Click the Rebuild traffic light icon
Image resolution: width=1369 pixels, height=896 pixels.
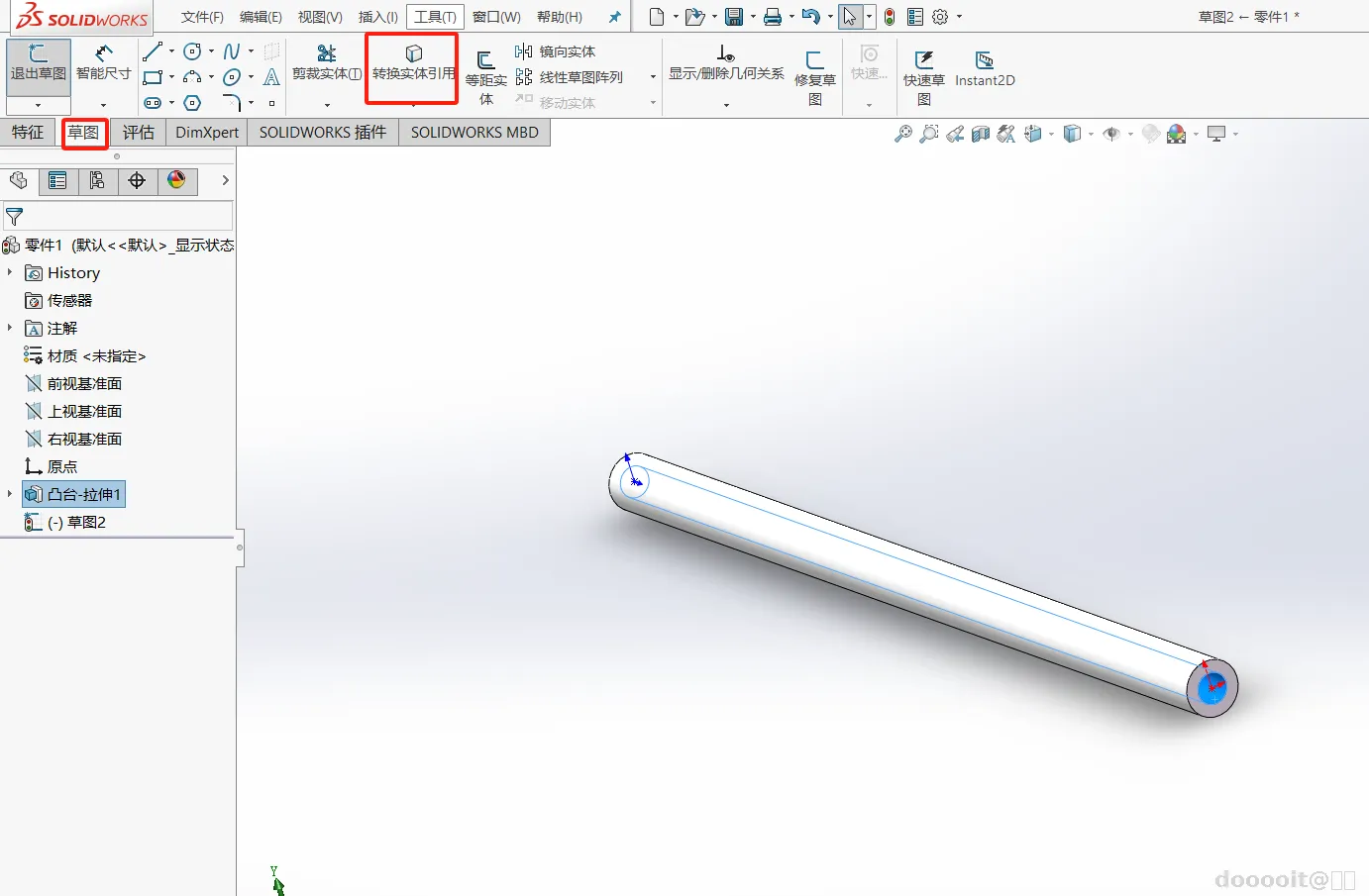[x=890, y=17]
